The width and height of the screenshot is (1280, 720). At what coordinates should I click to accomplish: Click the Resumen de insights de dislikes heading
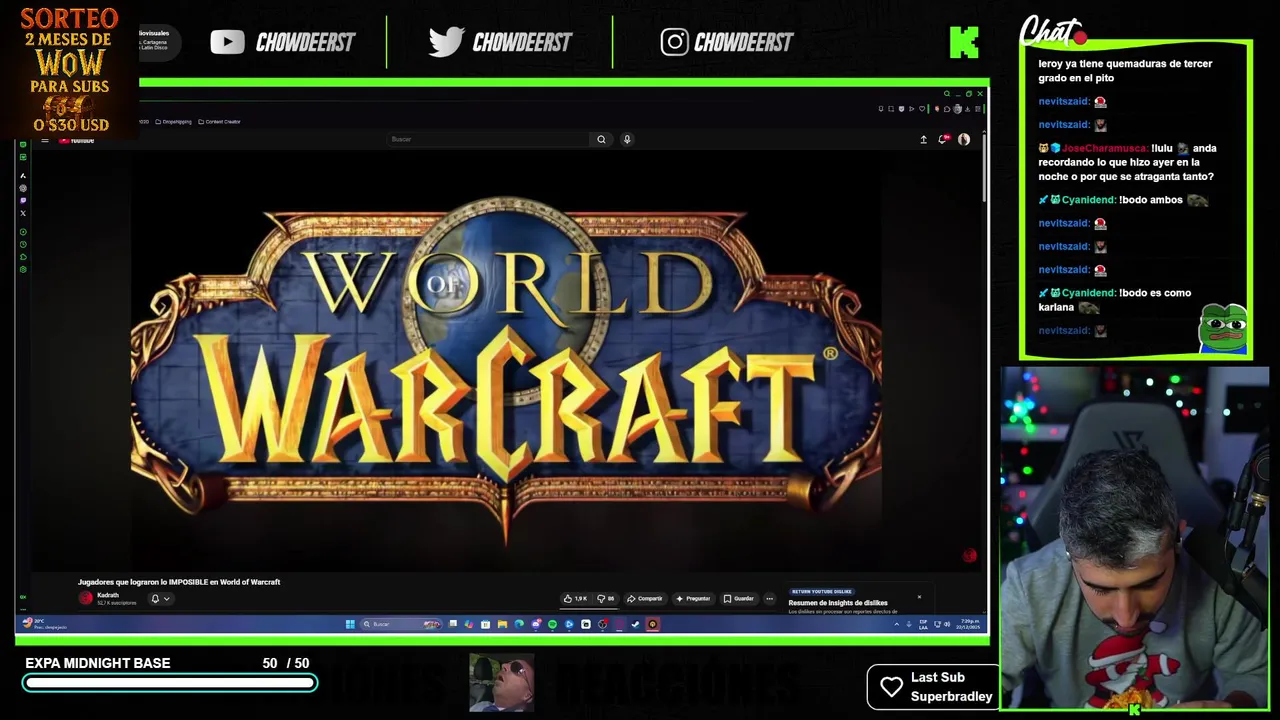click(x=838, y=603)
